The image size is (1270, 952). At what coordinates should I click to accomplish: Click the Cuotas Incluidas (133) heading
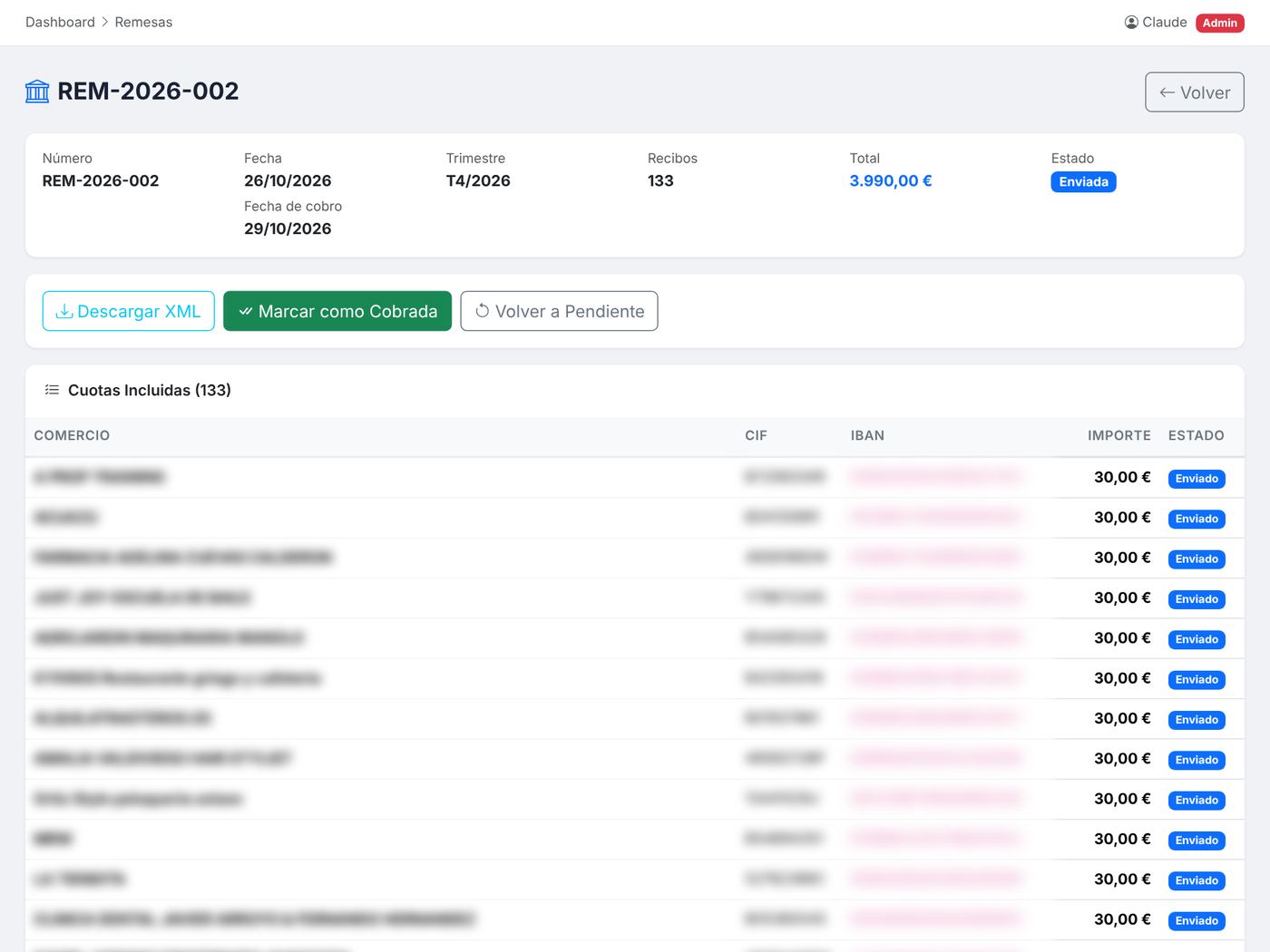[150, 390]
